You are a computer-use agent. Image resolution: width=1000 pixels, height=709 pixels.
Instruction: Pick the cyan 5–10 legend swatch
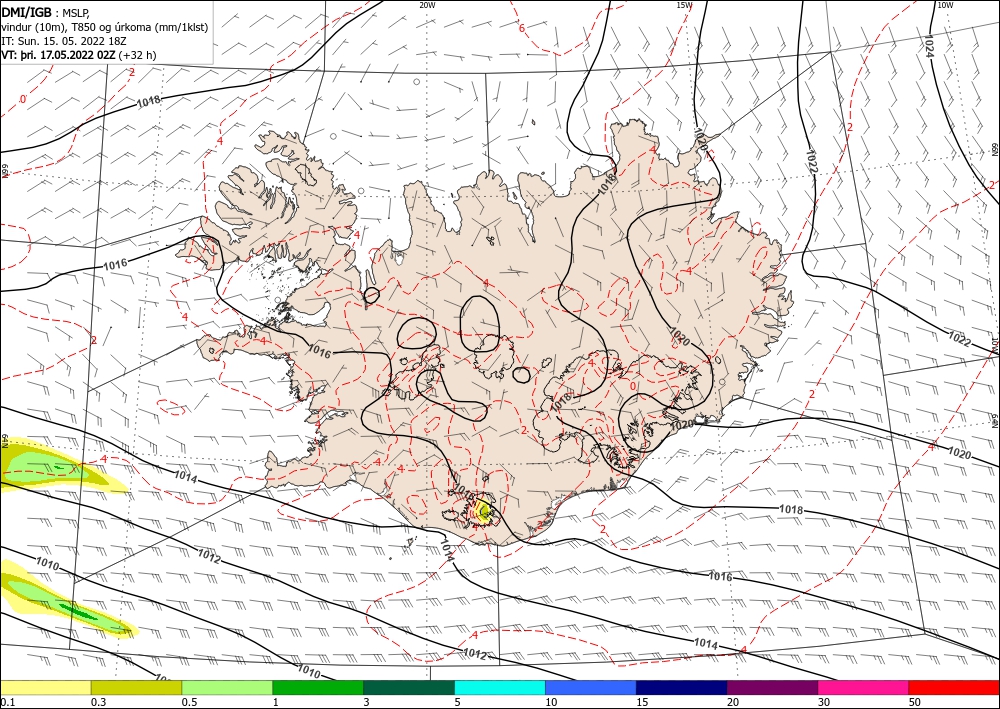coord(500,687)
